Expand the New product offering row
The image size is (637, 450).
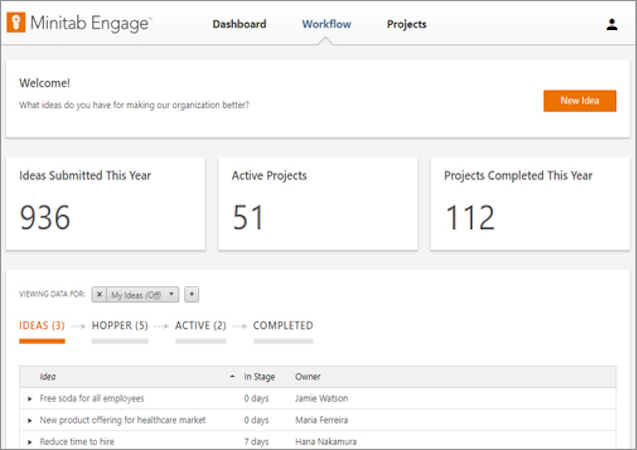30,420
